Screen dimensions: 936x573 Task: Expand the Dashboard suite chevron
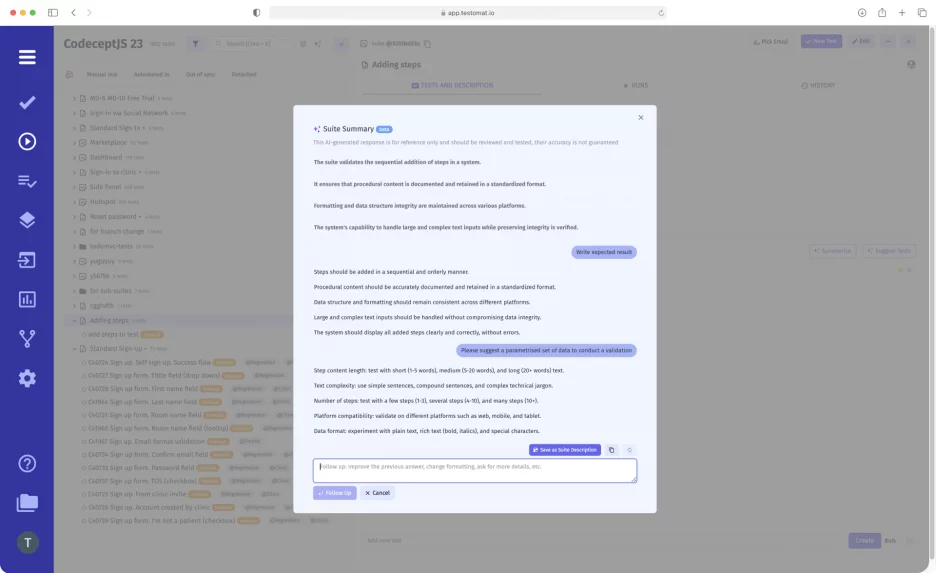(x=74, y=157)
